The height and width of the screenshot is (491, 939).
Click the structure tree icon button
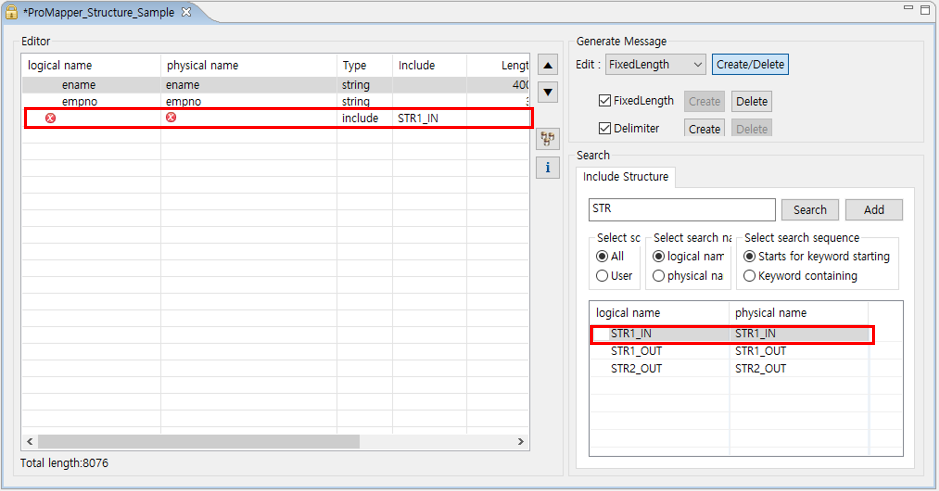coord(548,138)
